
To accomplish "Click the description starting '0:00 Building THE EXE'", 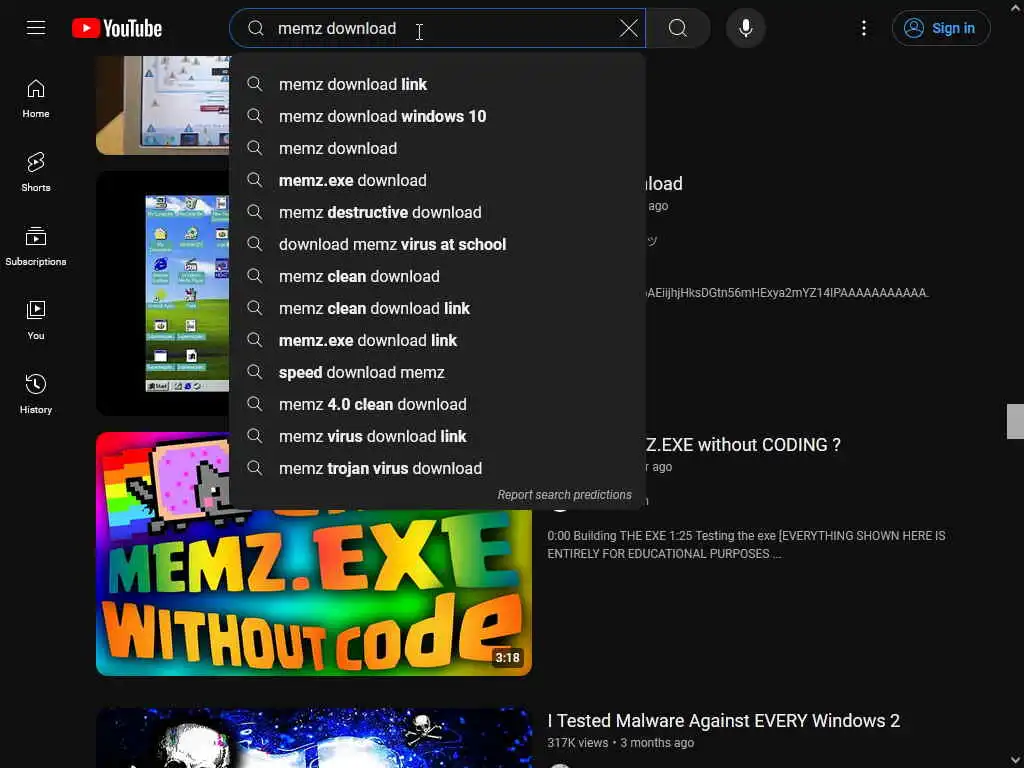I will tap(746, 545).
